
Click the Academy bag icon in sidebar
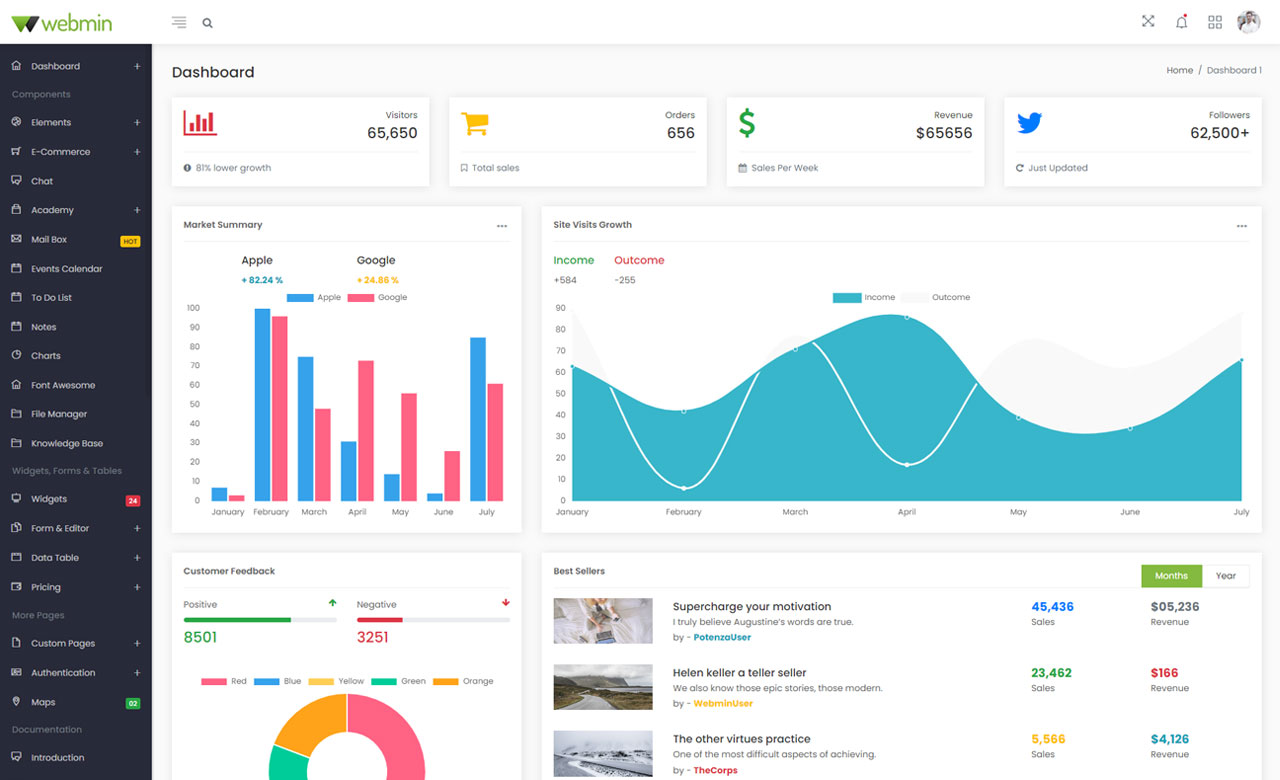pyautogui.click(x=16, y=210)
